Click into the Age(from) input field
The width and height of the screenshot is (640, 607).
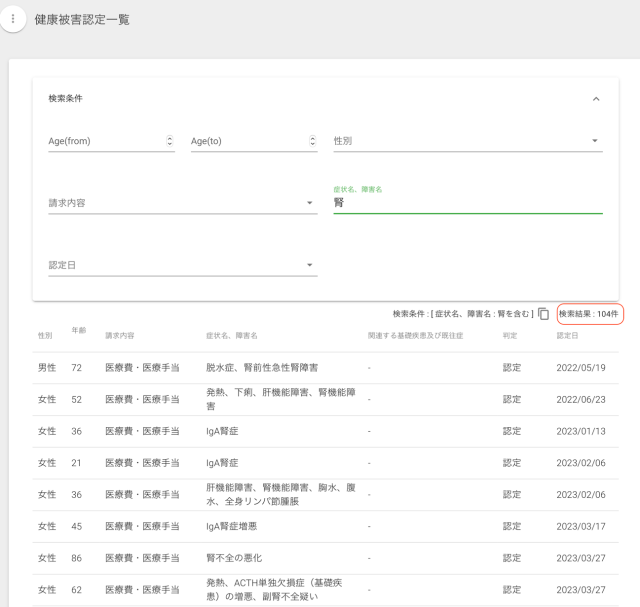click(104, 141)
